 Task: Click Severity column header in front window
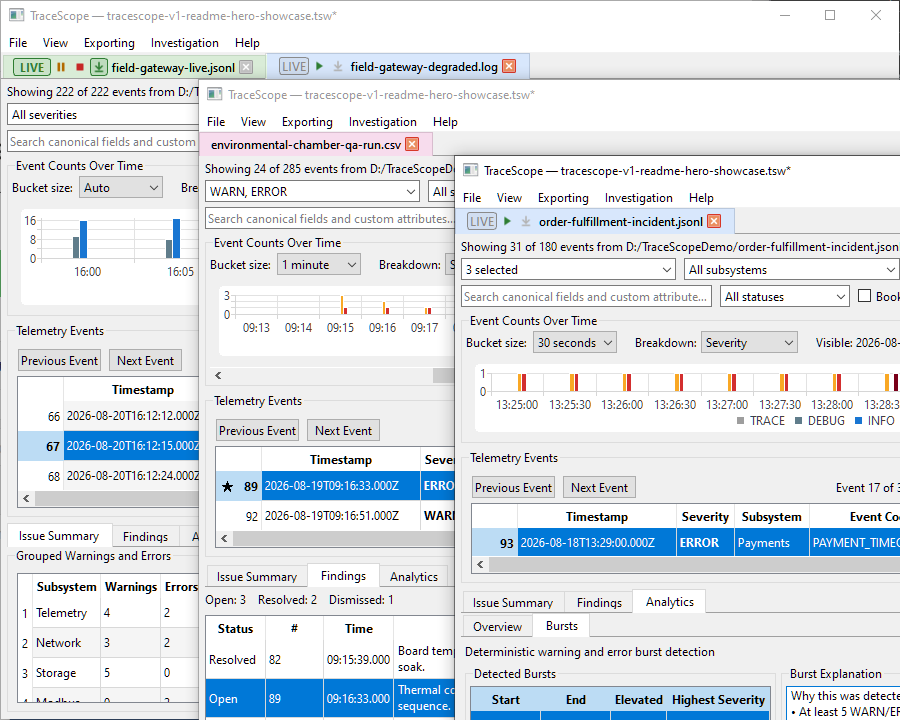click(705, 517)
